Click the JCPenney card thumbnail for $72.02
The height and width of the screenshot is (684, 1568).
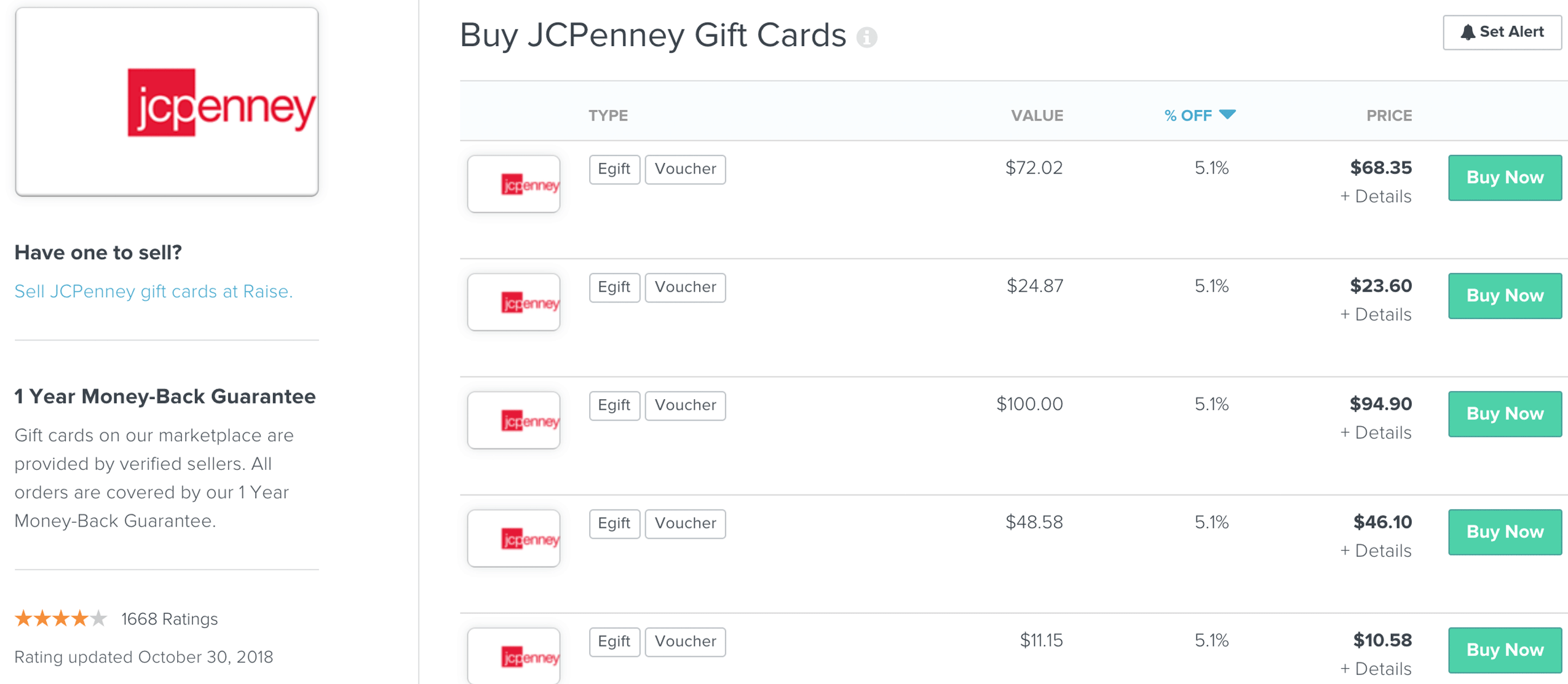(513, 184)
